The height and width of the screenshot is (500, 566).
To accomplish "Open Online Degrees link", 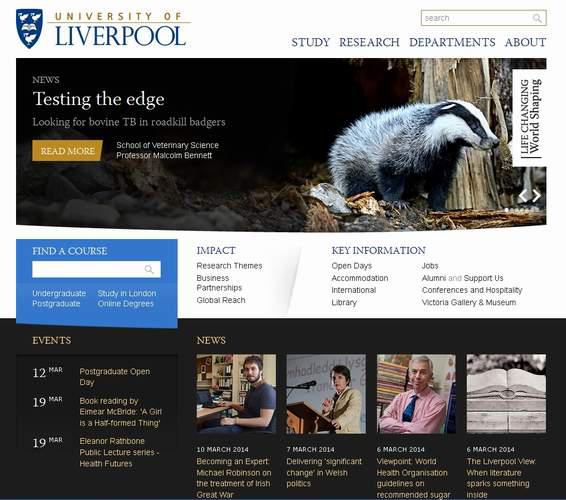I will (126, 304).
